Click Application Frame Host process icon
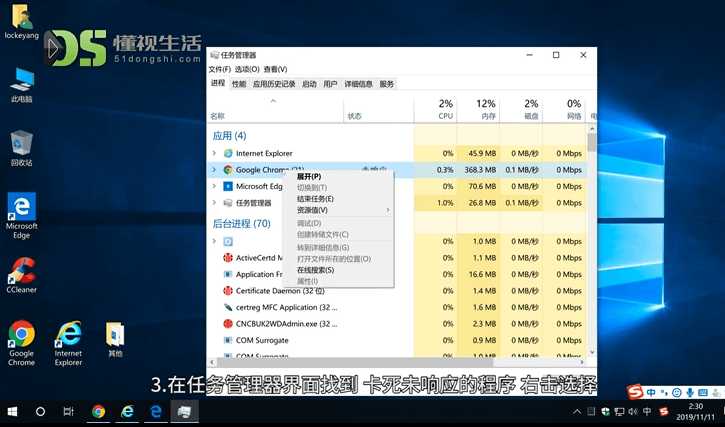Image resolution: width=725 pixels, height=427 pixels. coord(228,274)
